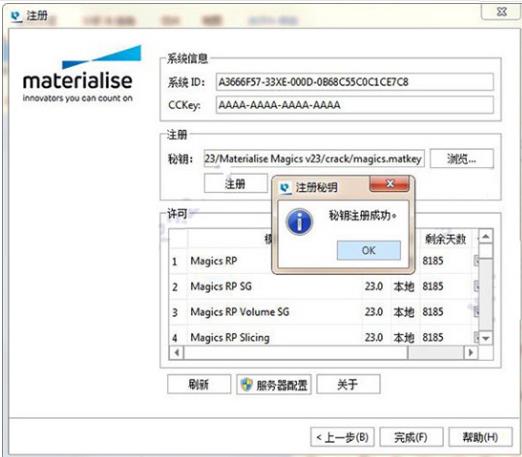Image resolution: width=522 pixels, height=457 pixels.
Task: Go back with 上一步(B) button
Action: click(x=342, y=437)
